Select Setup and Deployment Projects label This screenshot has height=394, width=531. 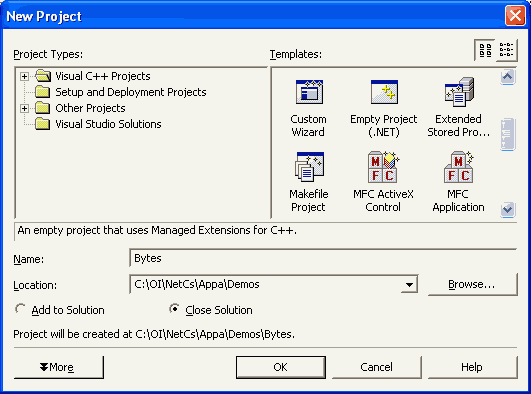[131, 92]
